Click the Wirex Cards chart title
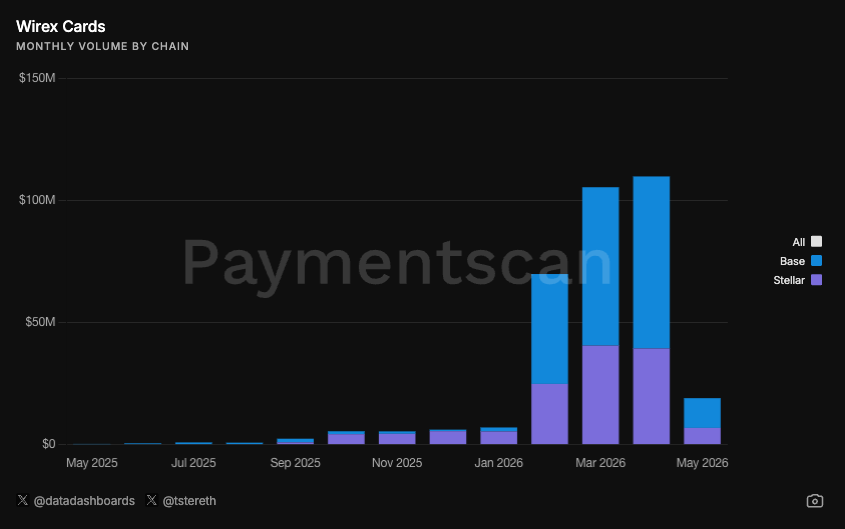This screenshot has height=529, width=845. click(x=61, y=26)
